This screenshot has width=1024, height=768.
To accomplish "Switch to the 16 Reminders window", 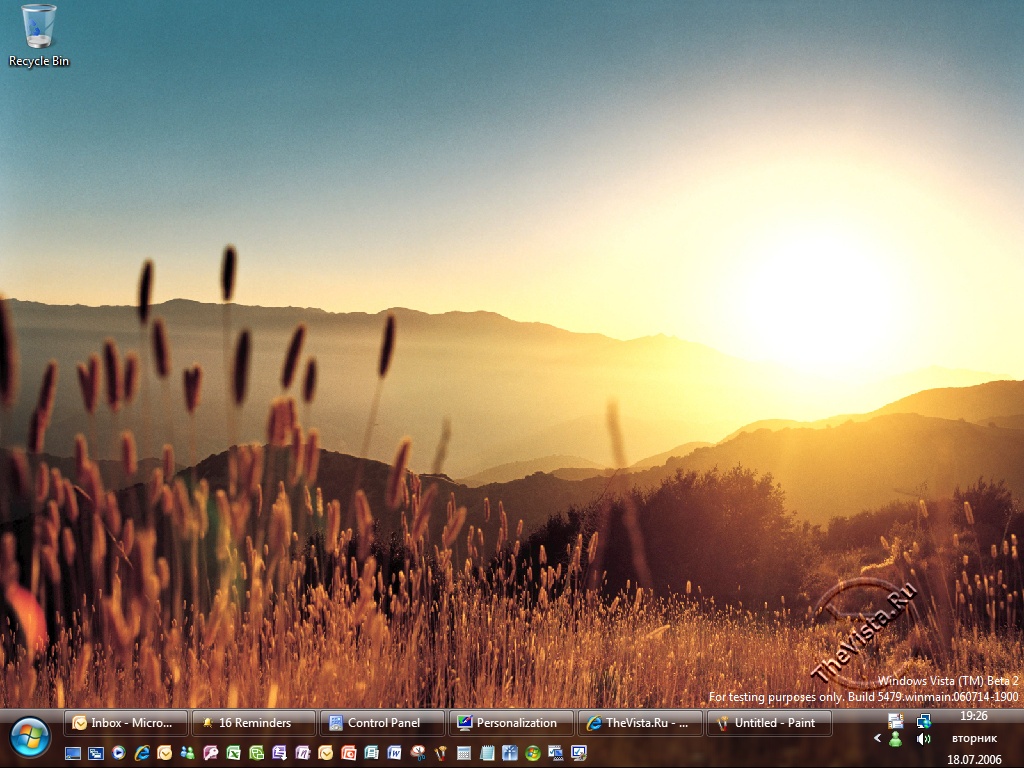I will [x=254, y=723].
